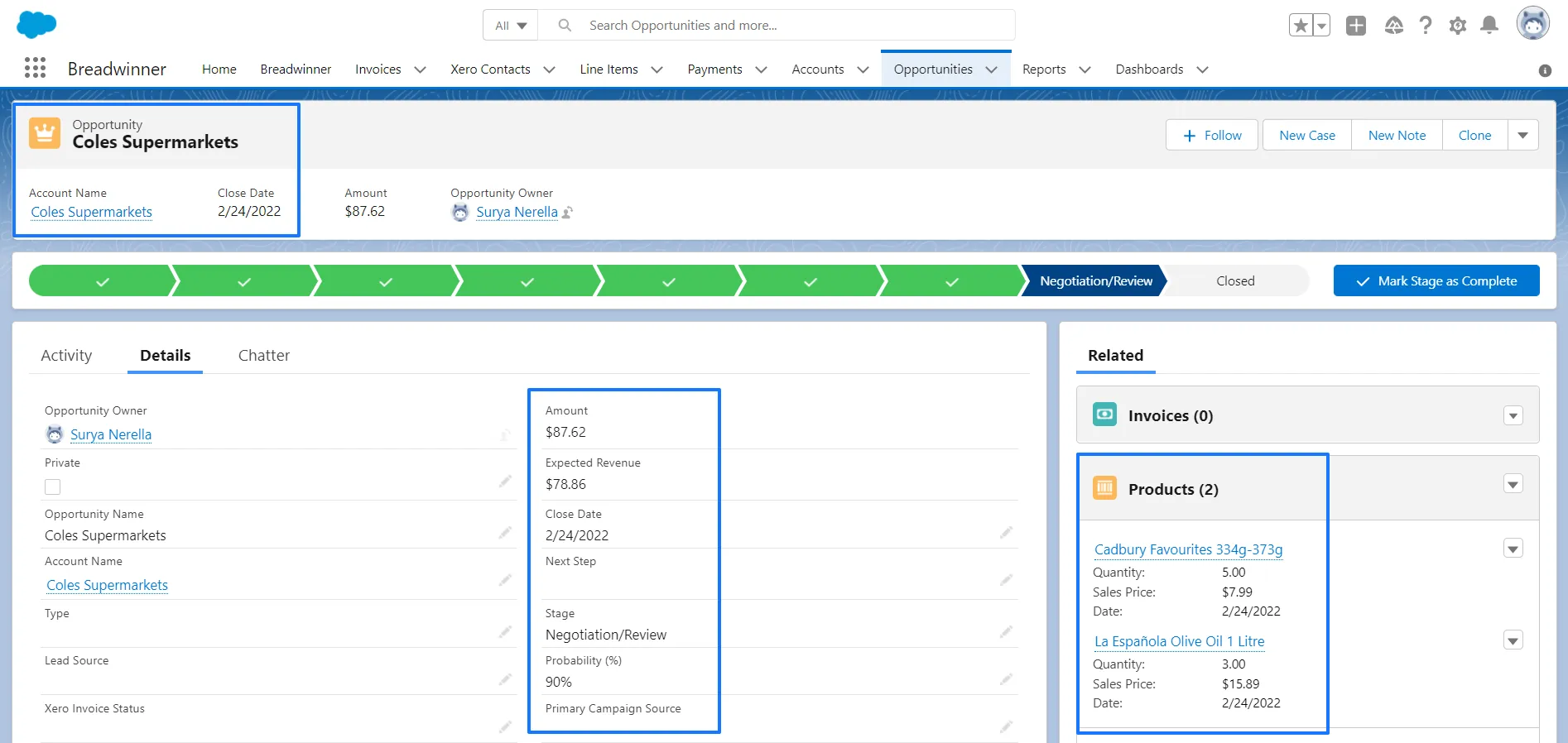The height and width of the screenshot is (743, 1568).
Task: Edit the Close Date field pencil
Action: (1006, 532)
